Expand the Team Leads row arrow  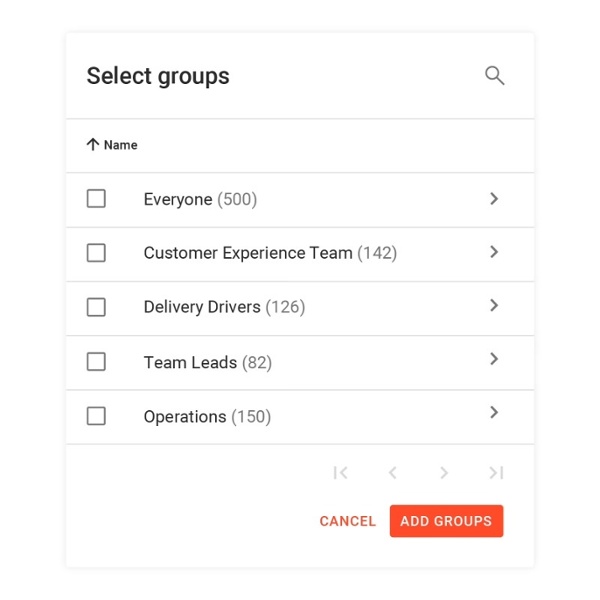click(x=494, y=359)
